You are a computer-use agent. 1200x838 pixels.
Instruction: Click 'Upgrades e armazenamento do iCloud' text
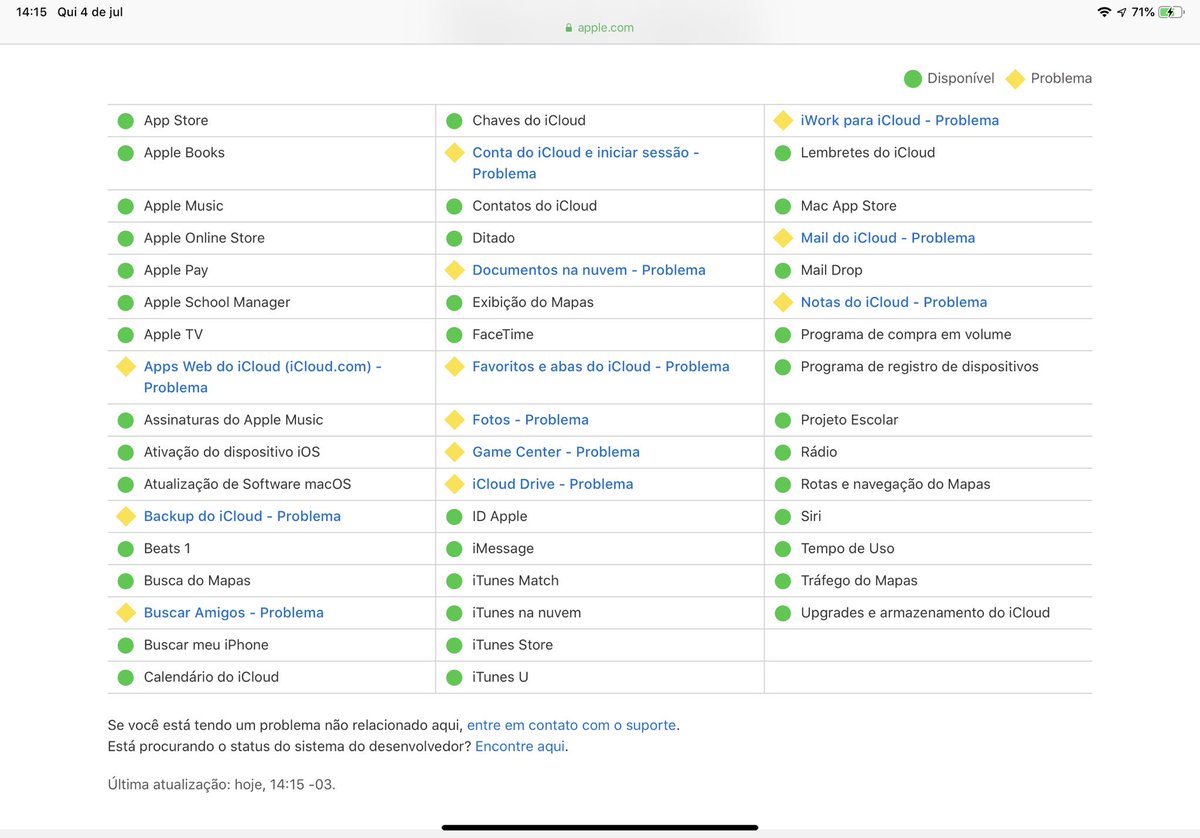pos(926,612)
